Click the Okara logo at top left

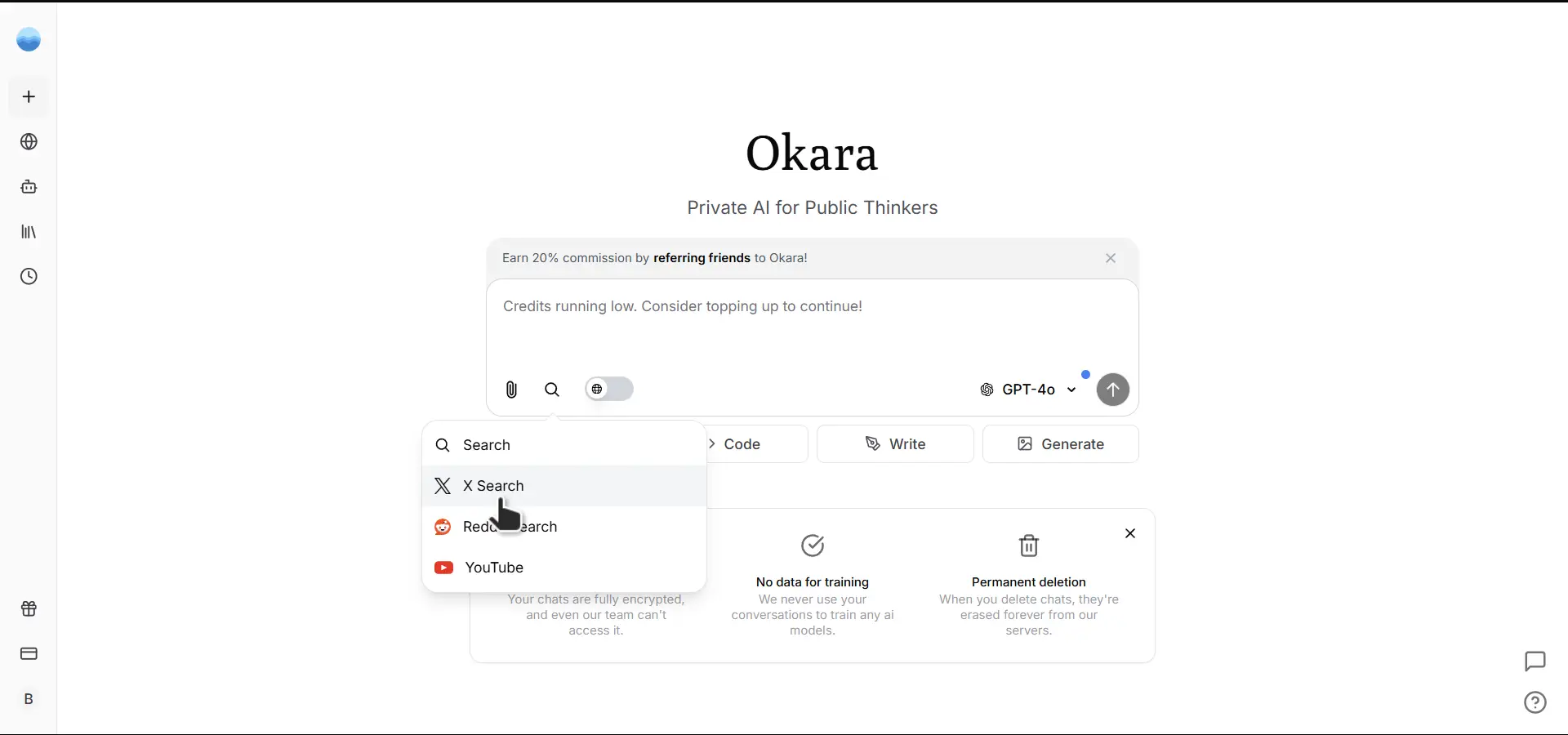coord(29,39)
